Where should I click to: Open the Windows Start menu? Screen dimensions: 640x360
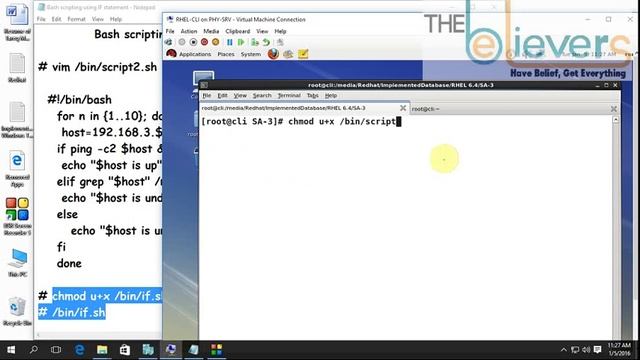(x=11, y=350)
